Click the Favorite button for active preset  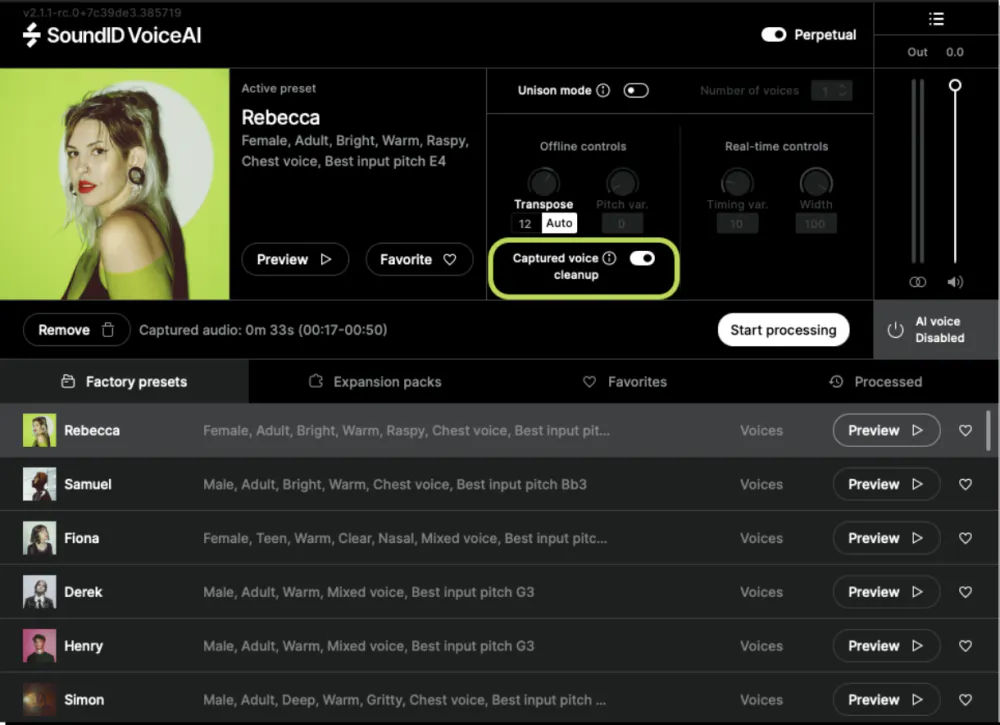pyautogui.click(x=419, y=260)
